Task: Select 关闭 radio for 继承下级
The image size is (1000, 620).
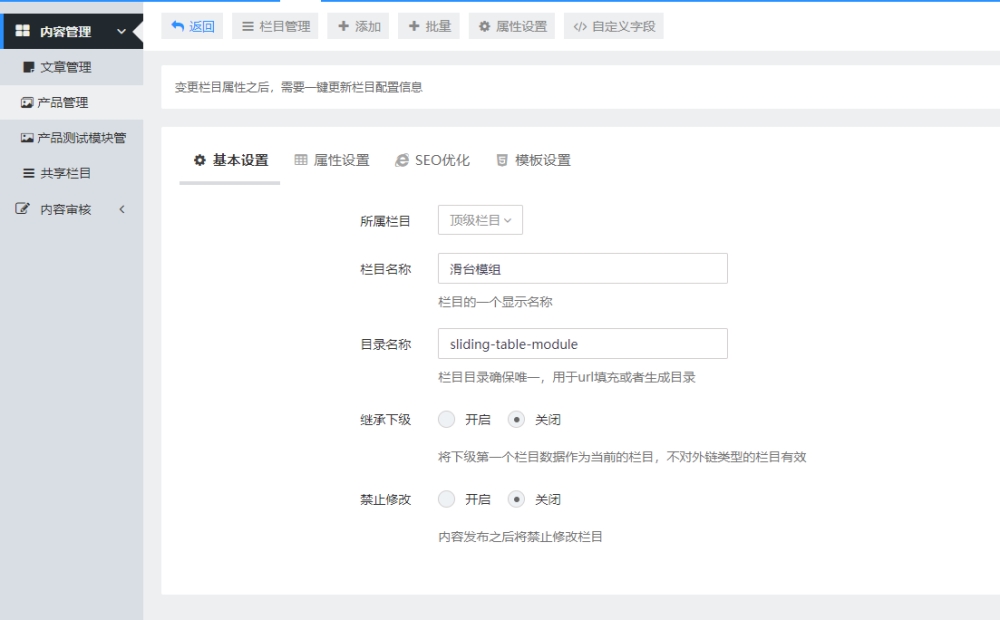Action: pos(517,419)
